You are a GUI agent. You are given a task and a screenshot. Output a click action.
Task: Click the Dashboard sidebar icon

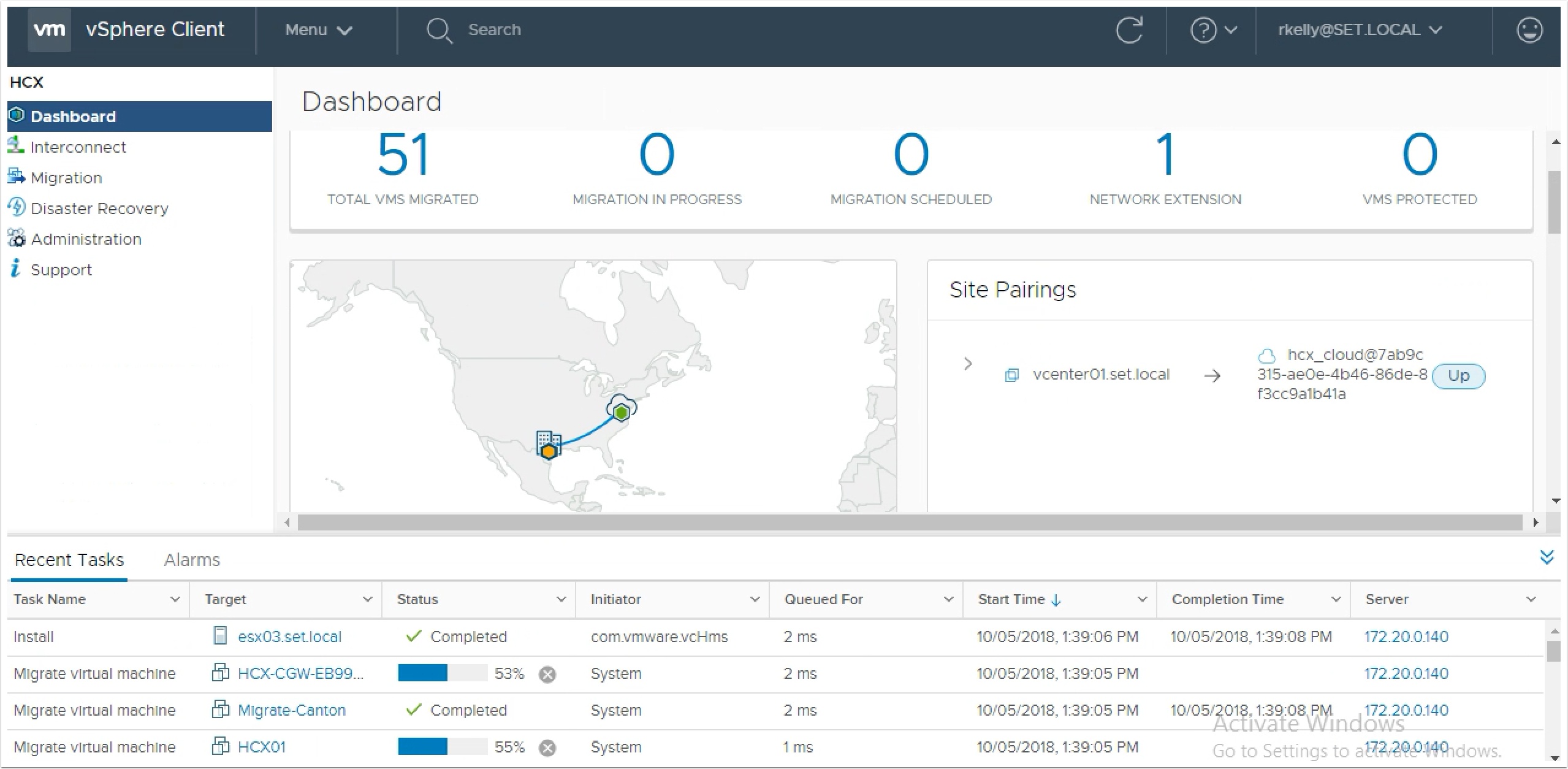coord(17,115)
